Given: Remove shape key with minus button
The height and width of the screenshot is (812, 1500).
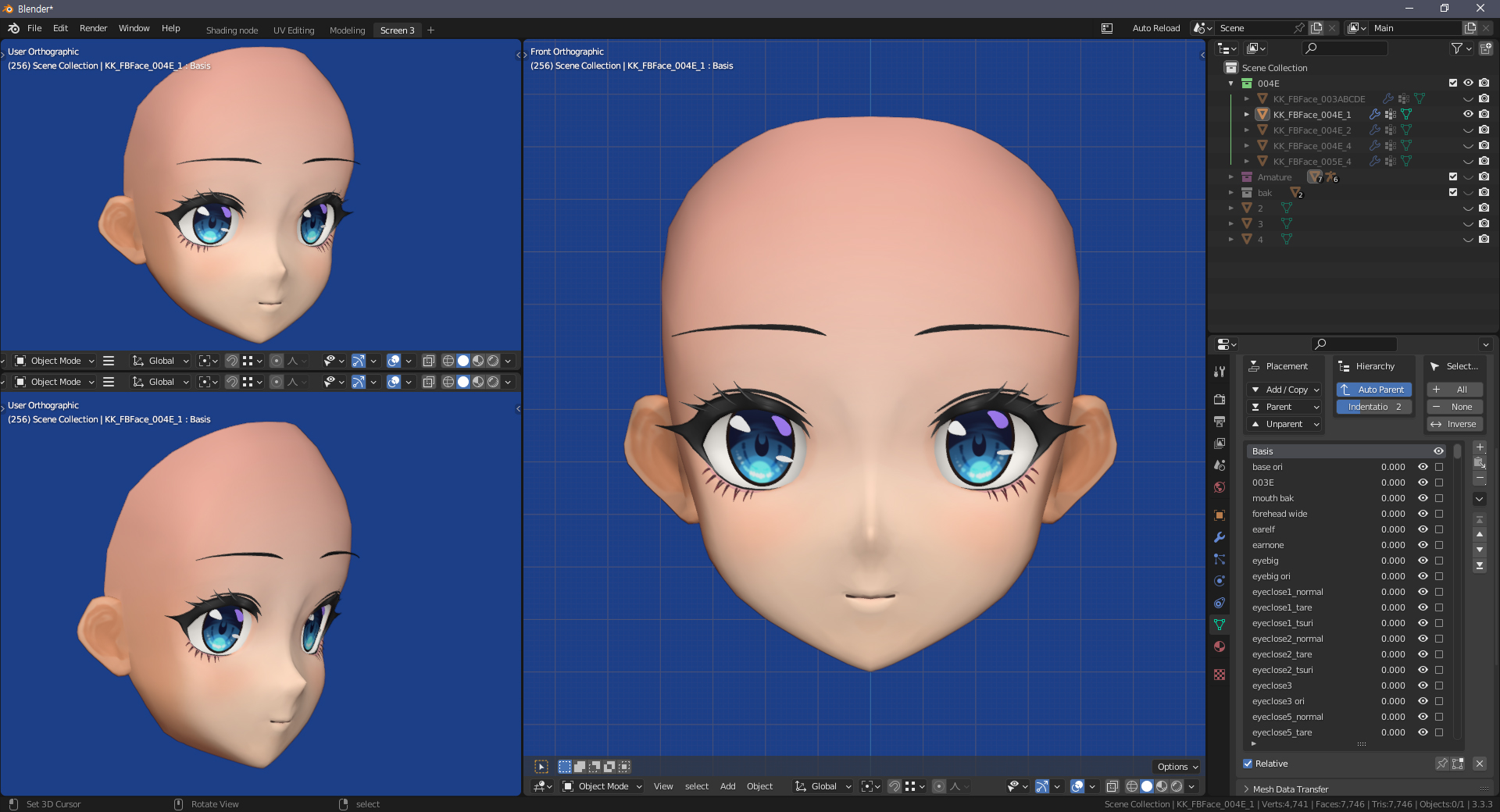Looking at the screenshot, I should coord(1480,478).
